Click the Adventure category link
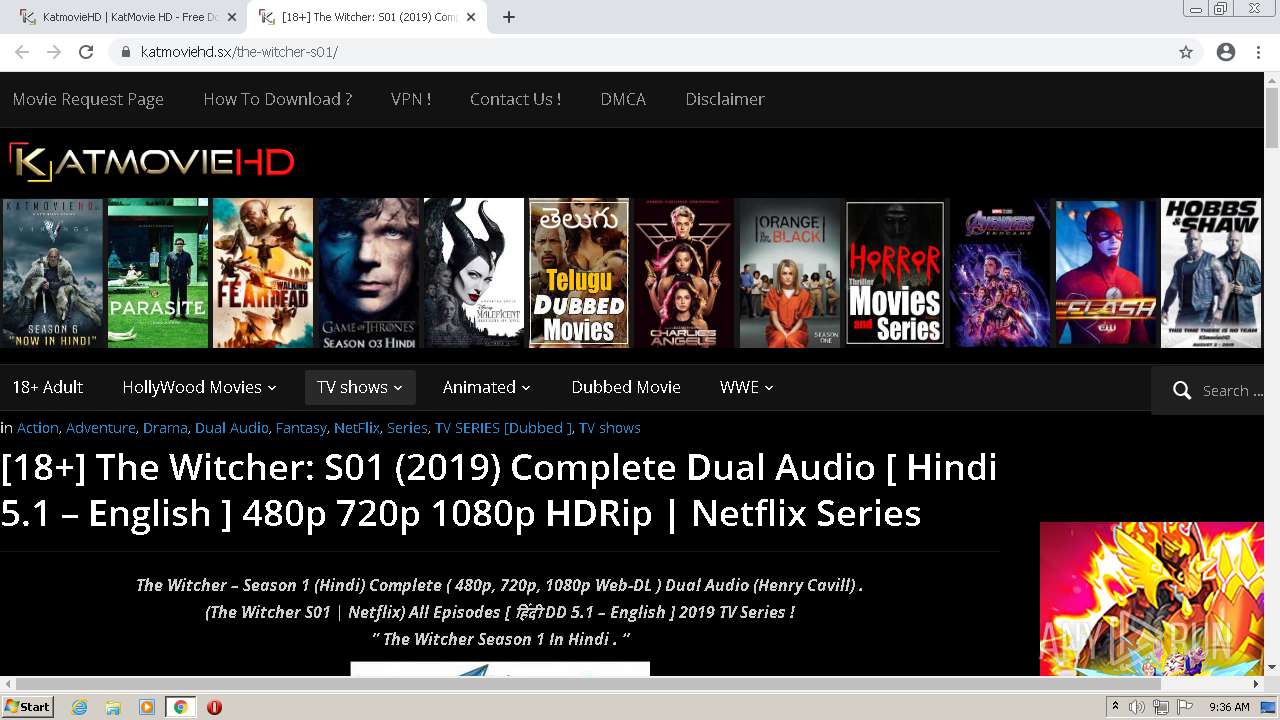 tap(101, 428)
